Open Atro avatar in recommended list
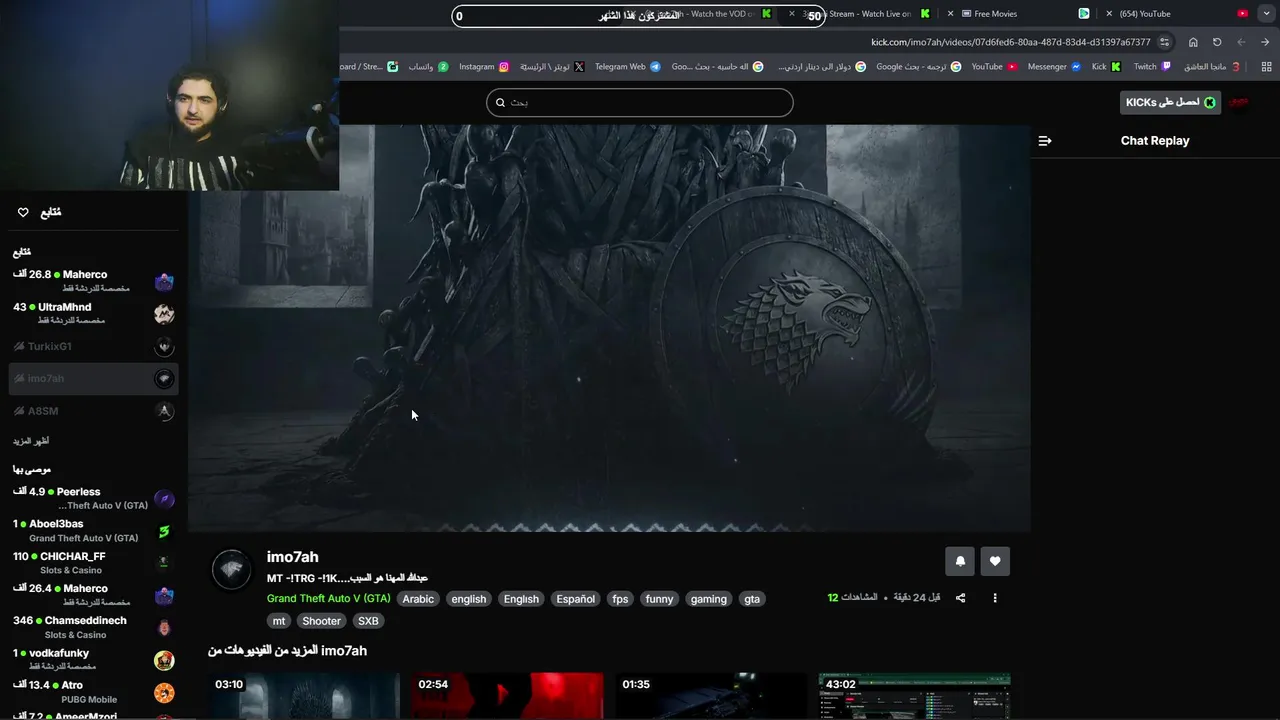 pos(164,692)
